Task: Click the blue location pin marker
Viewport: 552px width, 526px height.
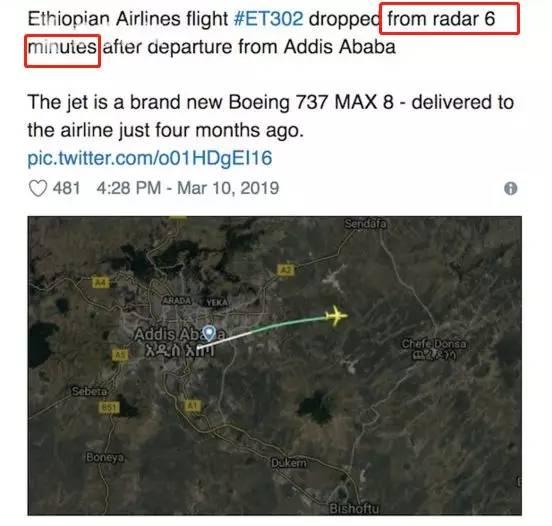Action: tap(209, 333)
